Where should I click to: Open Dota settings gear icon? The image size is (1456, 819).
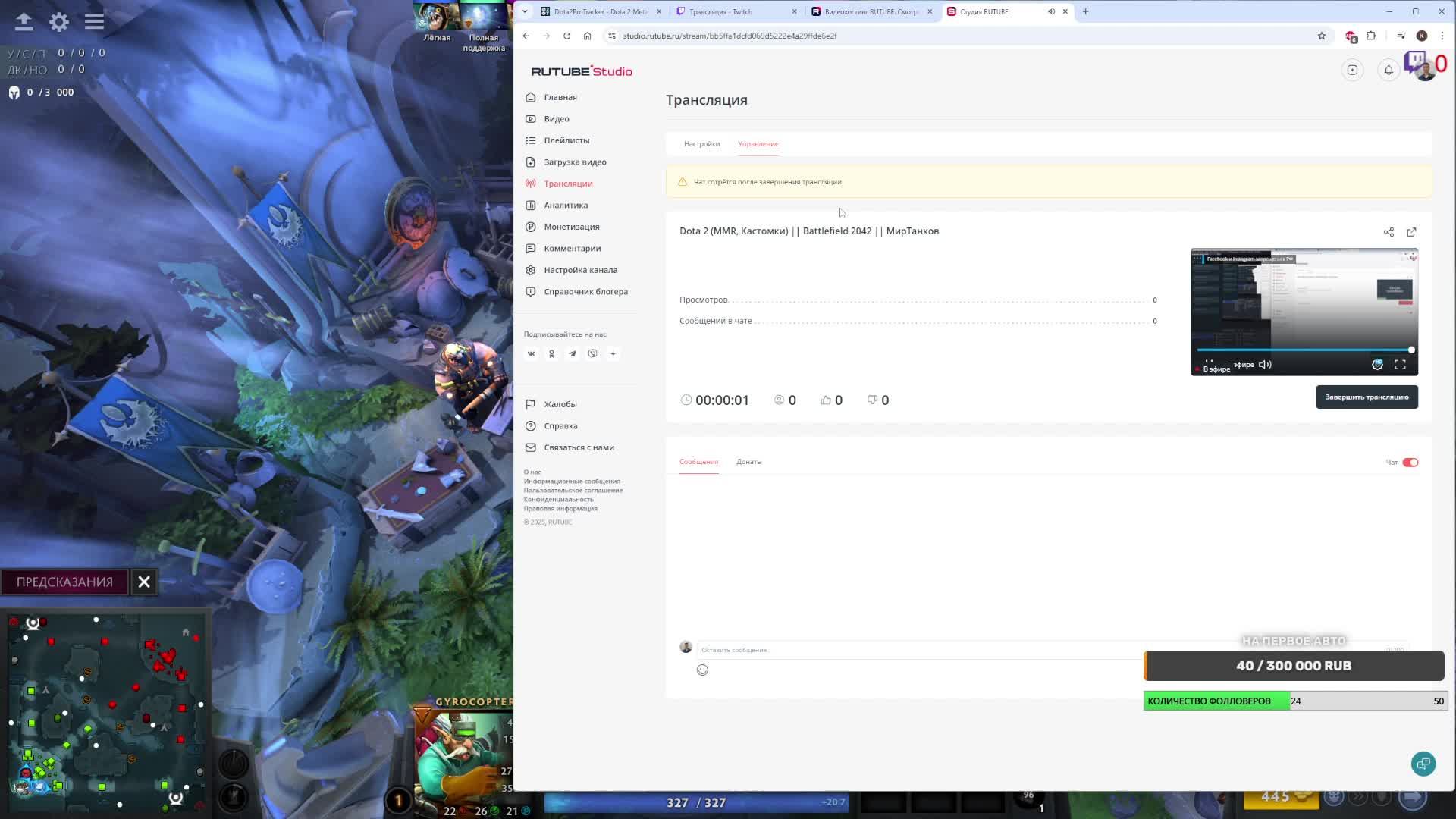pyautogui.click(x=59, y=22)
